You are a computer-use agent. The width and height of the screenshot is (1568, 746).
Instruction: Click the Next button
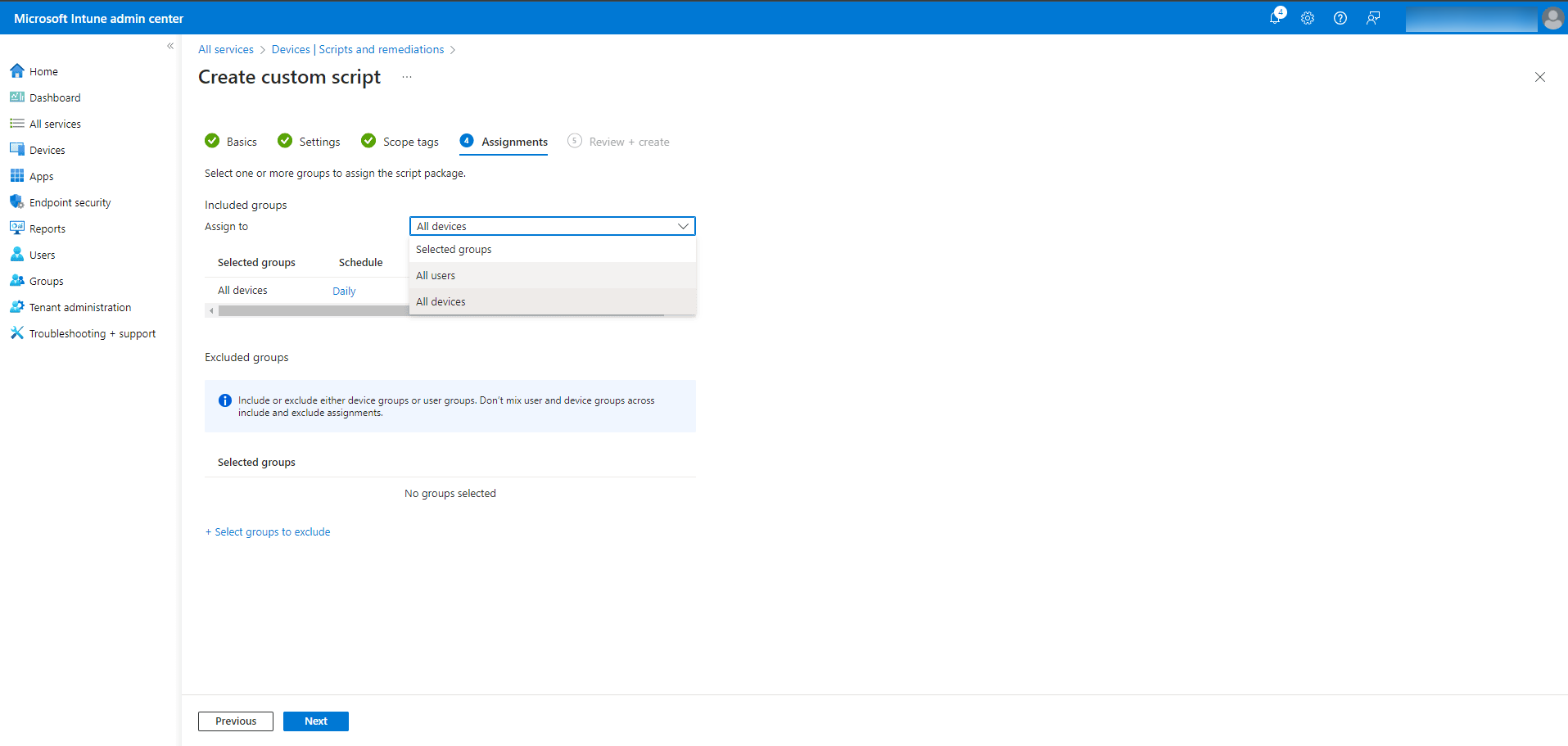pos(316,721)
